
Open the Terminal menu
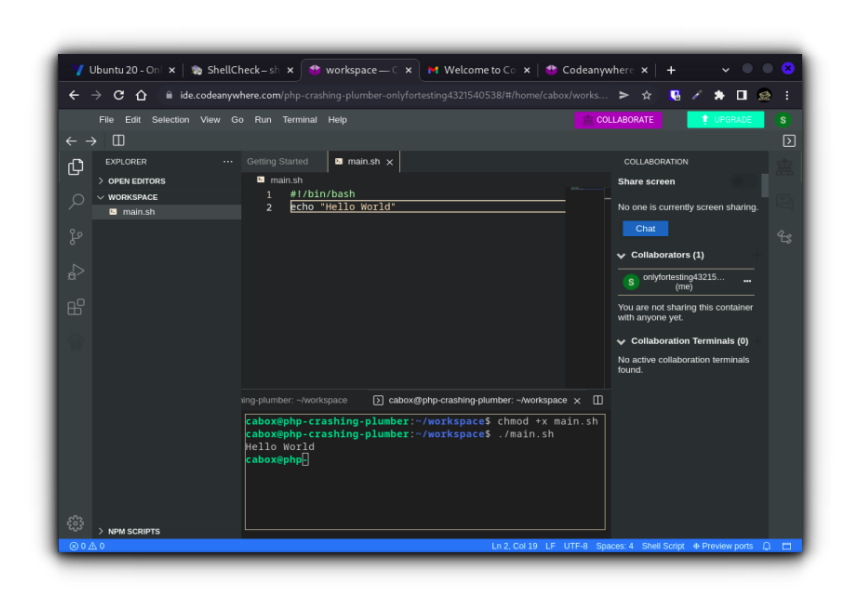tap(301, 119)
